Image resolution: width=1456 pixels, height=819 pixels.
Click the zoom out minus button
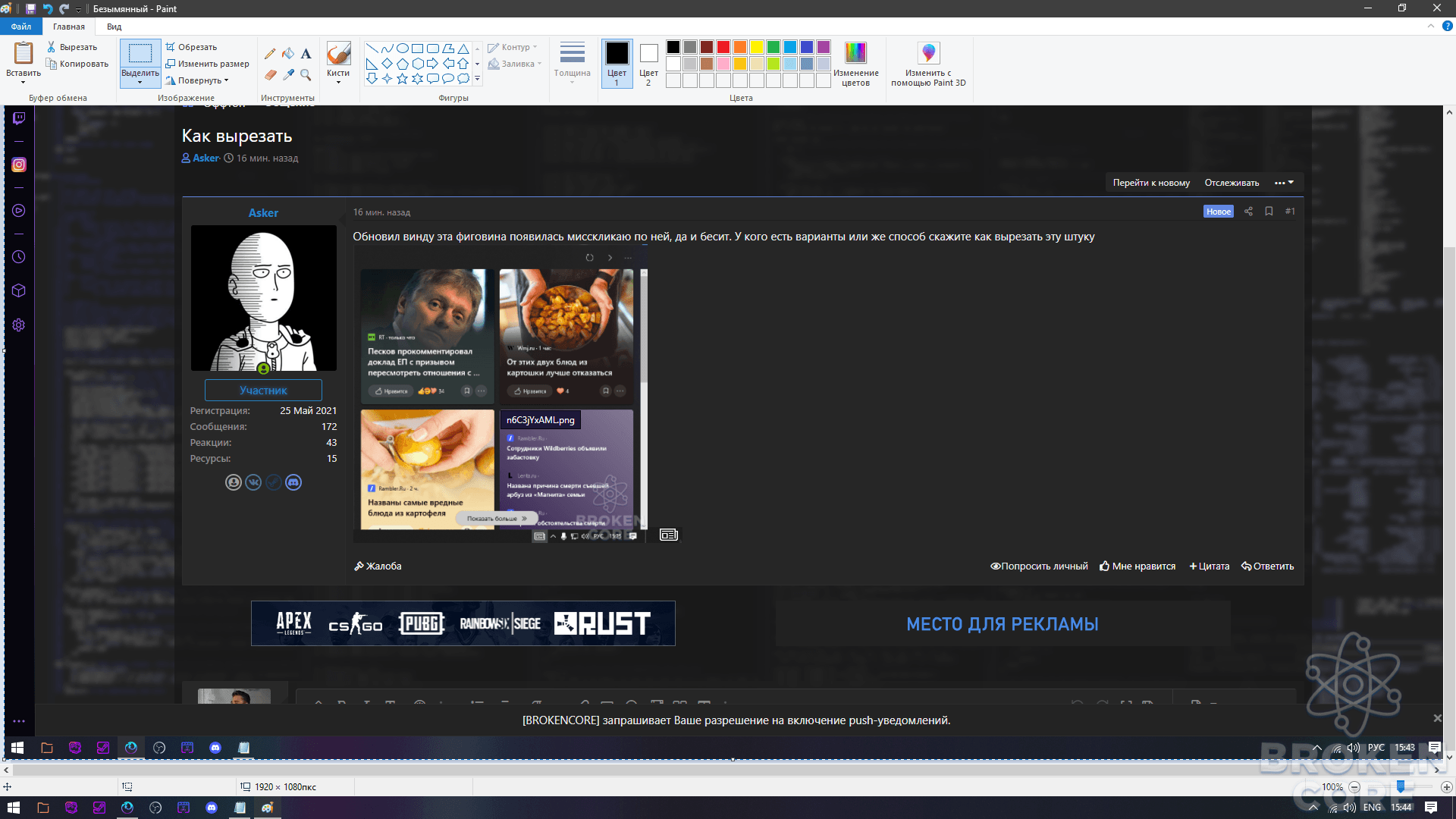[x=1354, y=787]
